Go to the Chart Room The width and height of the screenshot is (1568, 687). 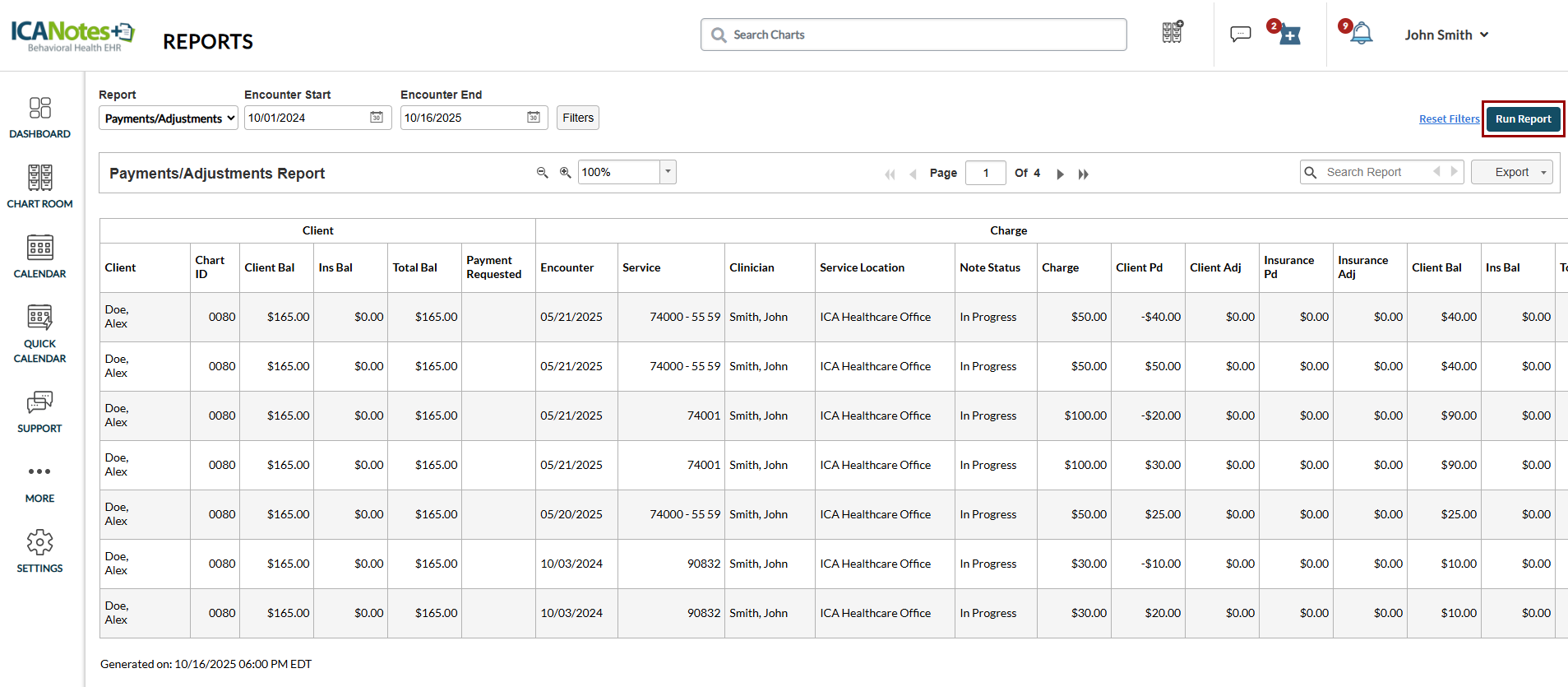click(x=39, y=187)
